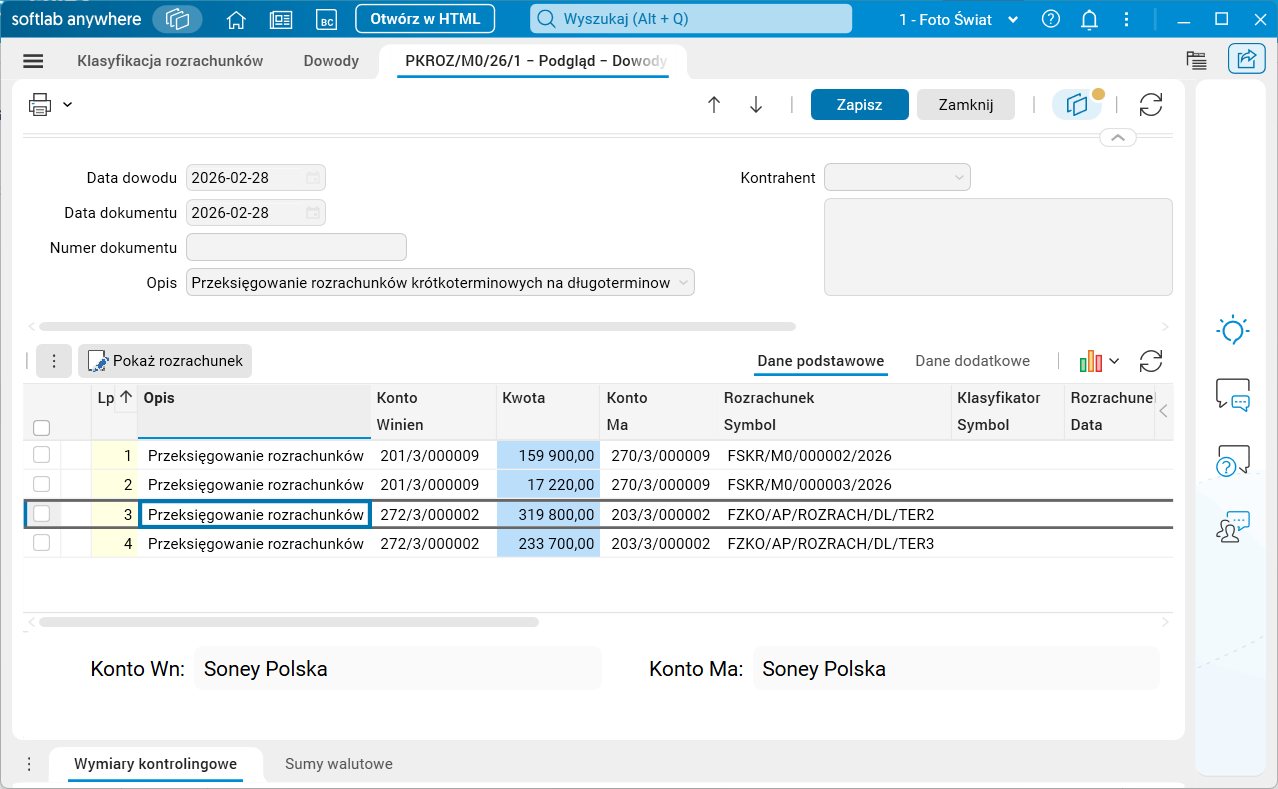Check the row with amount 17 220,00

pos(42,484)
